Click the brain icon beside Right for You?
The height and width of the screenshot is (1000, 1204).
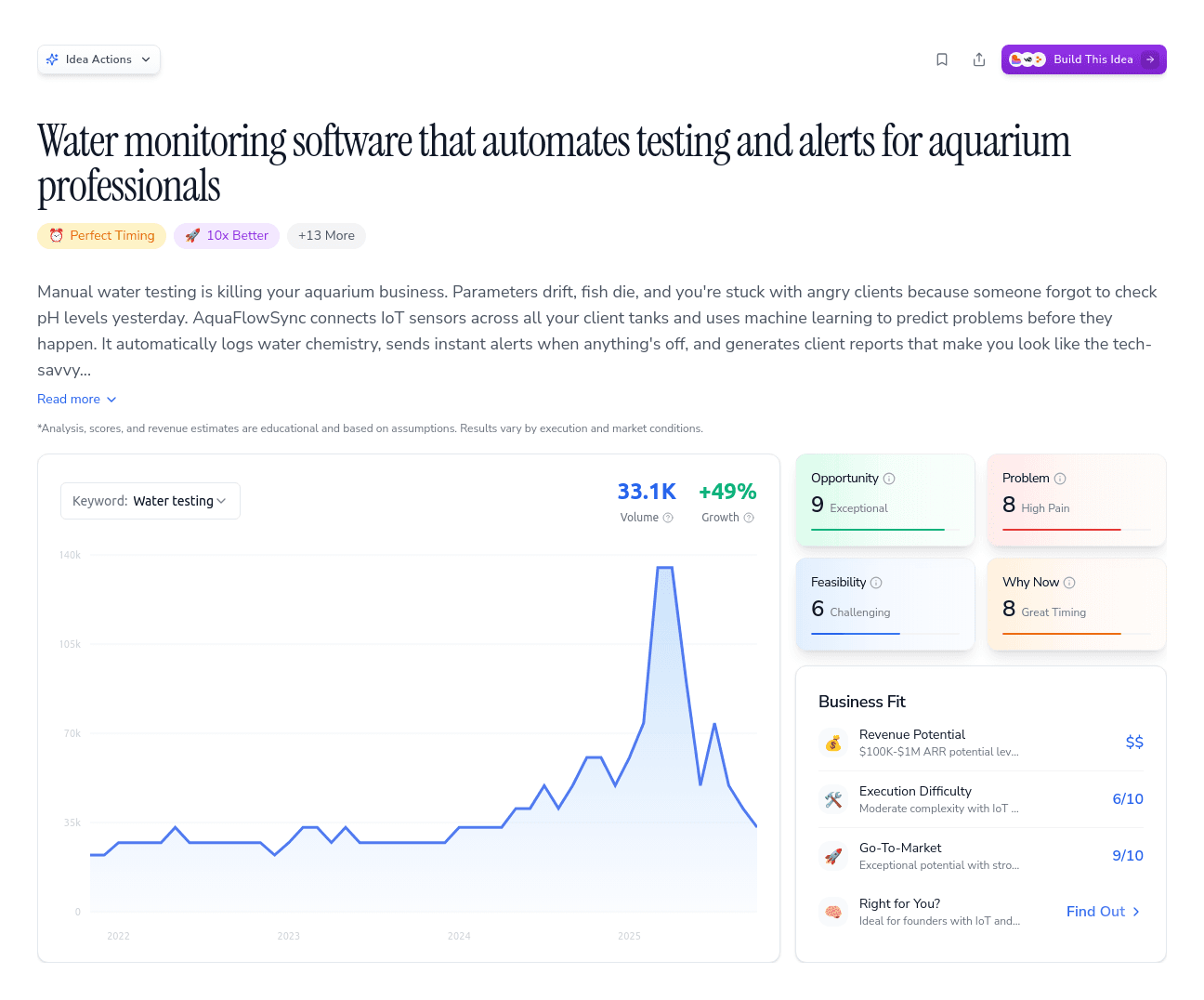(833, 912)
